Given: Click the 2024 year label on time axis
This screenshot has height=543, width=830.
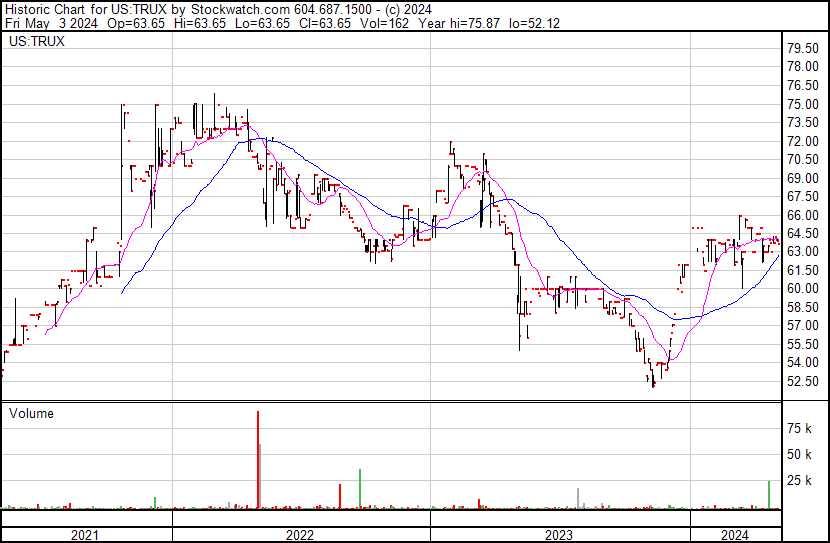Looking at the screenshot, I should point(735,535).
